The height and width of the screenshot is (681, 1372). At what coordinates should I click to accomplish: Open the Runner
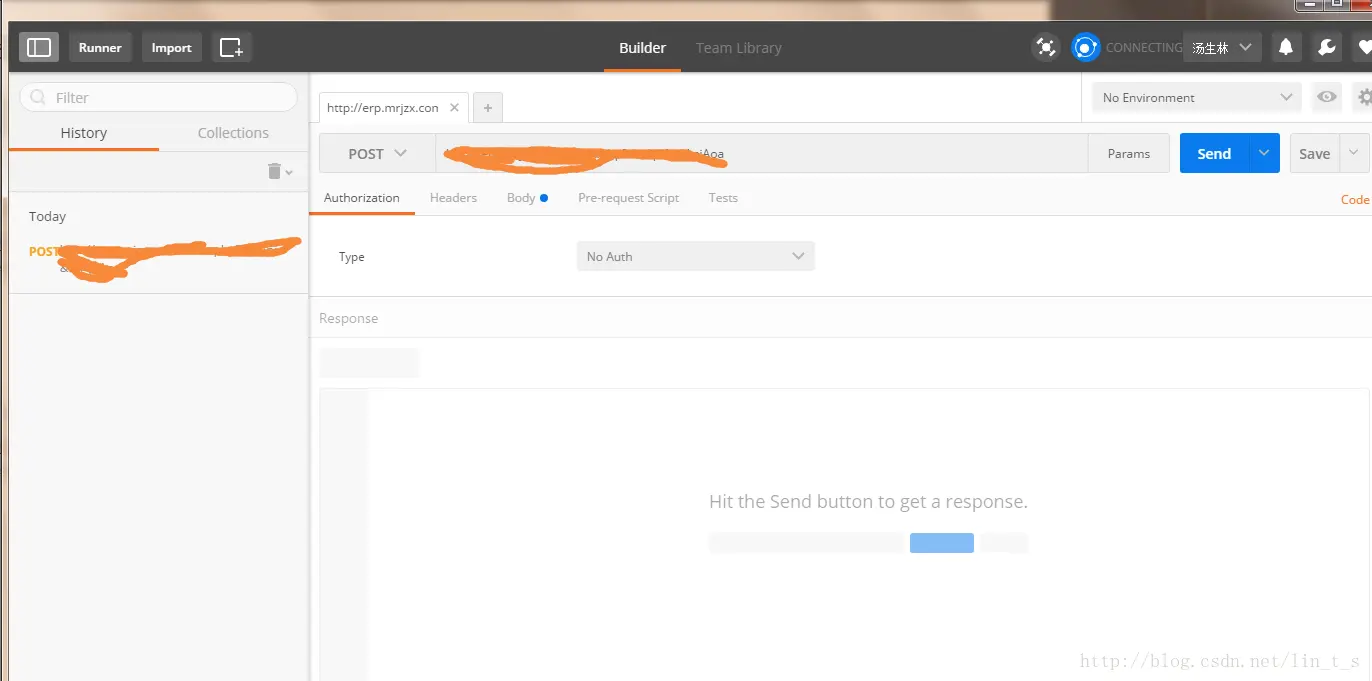pyautogui.click(x=100, y=47)
